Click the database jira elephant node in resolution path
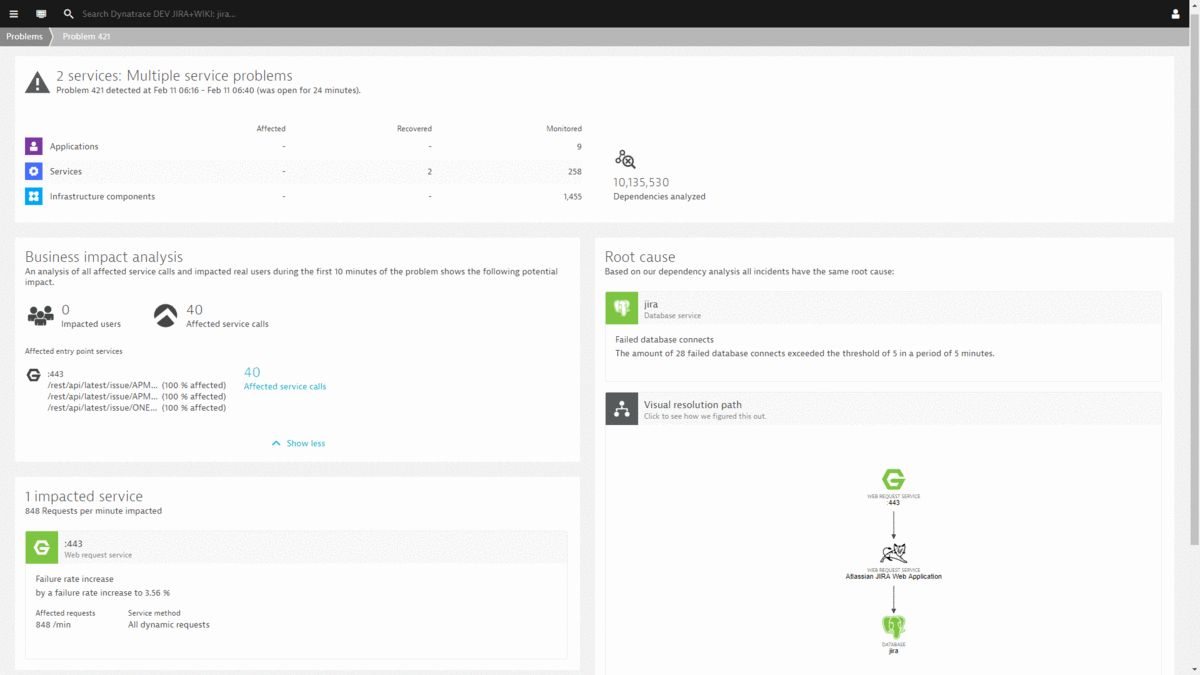This screenshot has height=675, width=1200. [893, 625]
